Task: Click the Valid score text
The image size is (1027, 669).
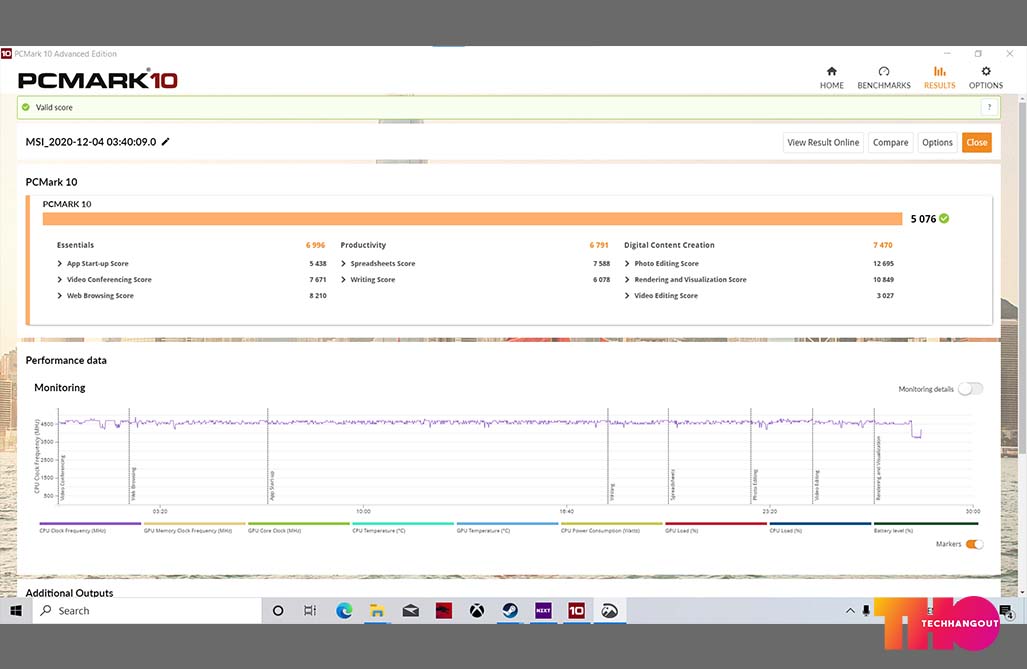Action: [x=54, y=107]
